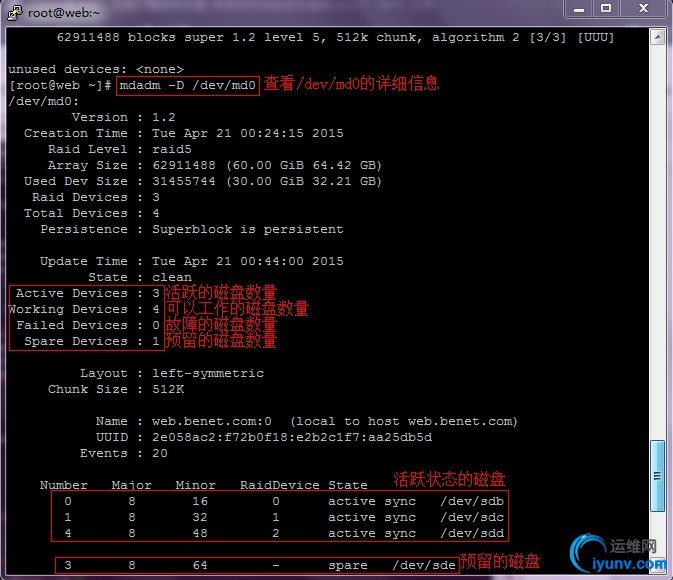Click the Update Time value line
This screenshot has width=673, height=580.
point(192,261)
